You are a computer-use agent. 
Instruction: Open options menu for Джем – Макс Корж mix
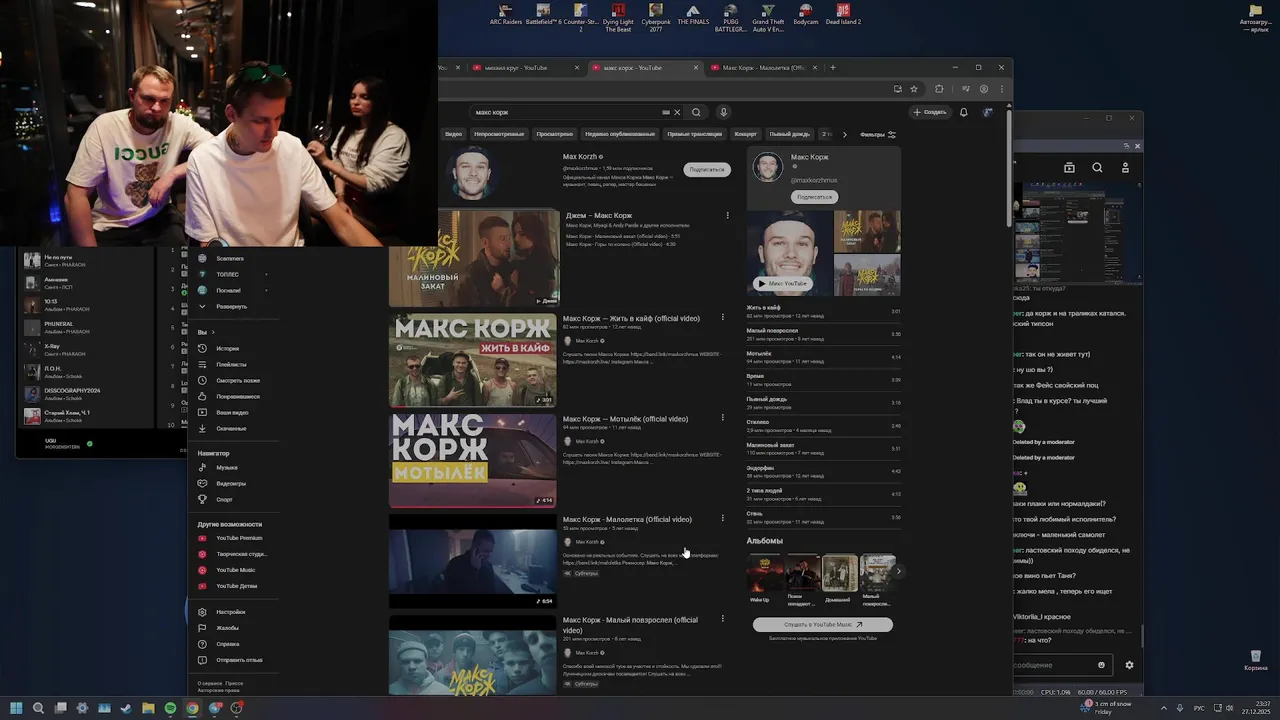pyautogui.click(x=727, y=215)
